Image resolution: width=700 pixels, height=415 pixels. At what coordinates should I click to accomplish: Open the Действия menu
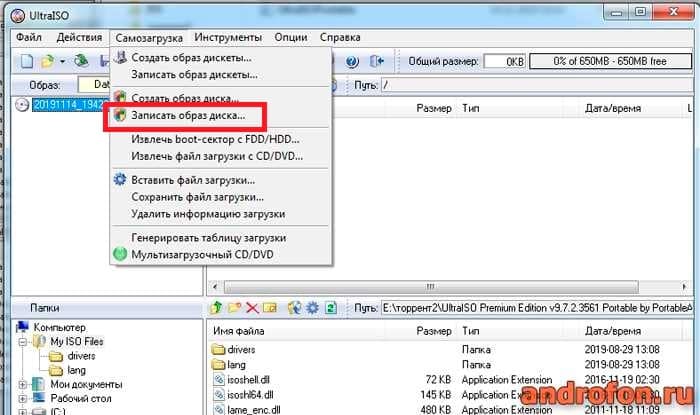79,37
